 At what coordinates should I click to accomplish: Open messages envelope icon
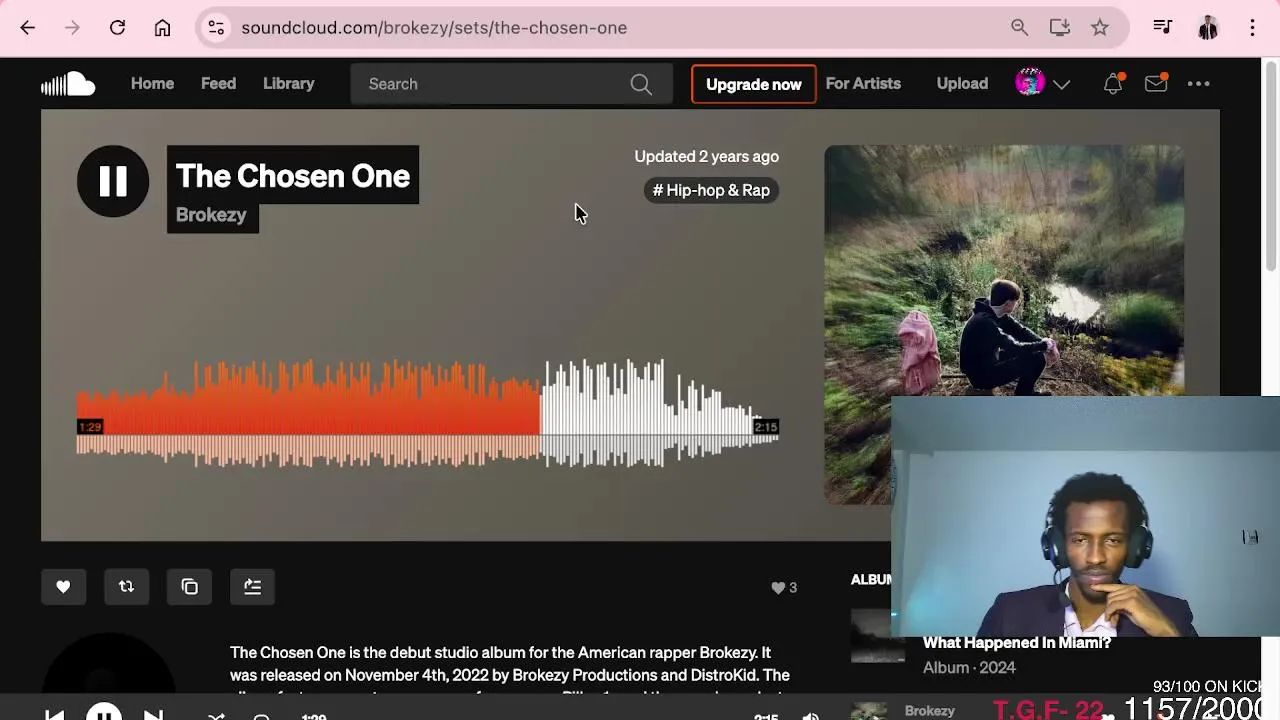(1156, 84)
